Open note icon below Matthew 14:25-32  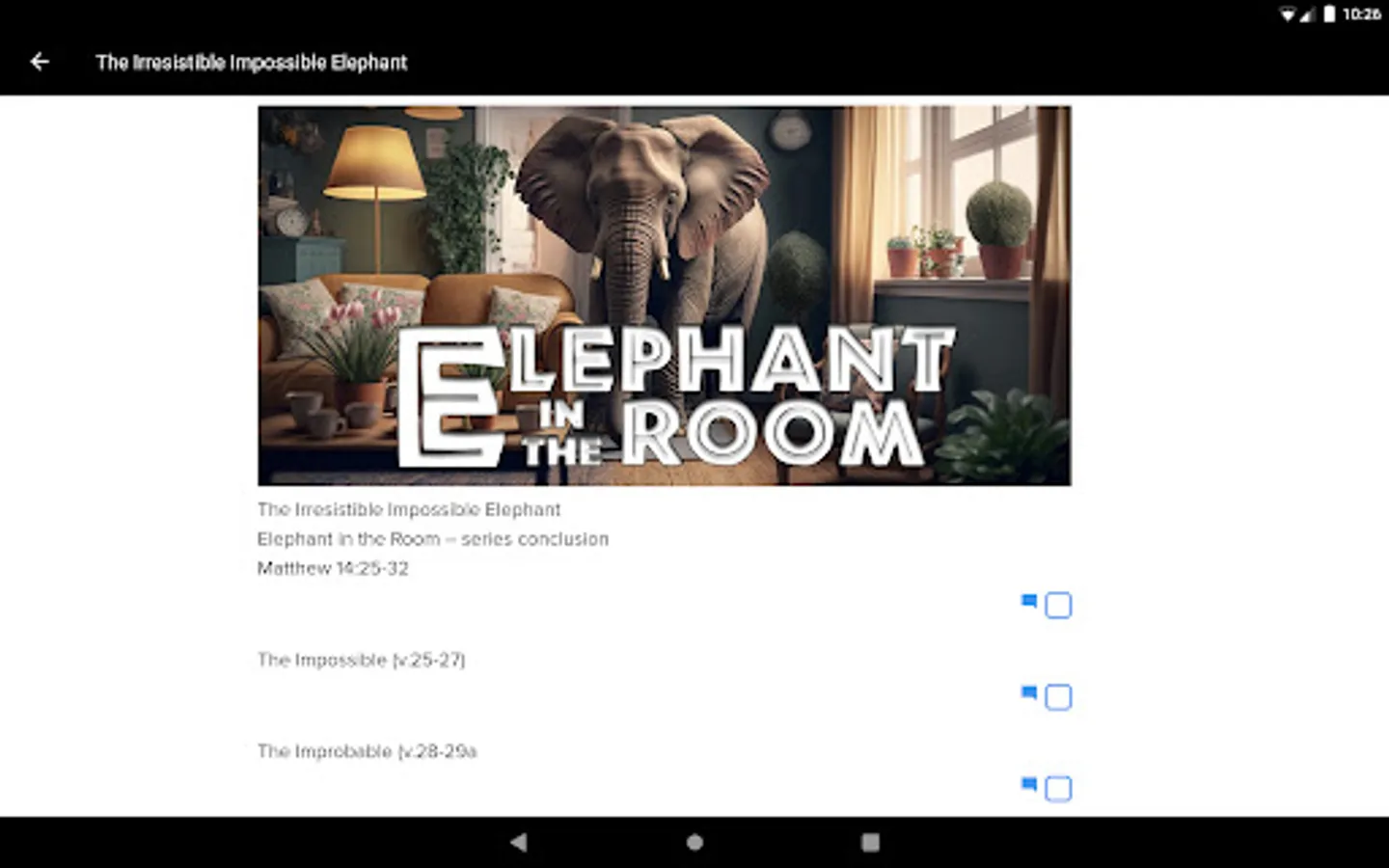click(1029, 602)
